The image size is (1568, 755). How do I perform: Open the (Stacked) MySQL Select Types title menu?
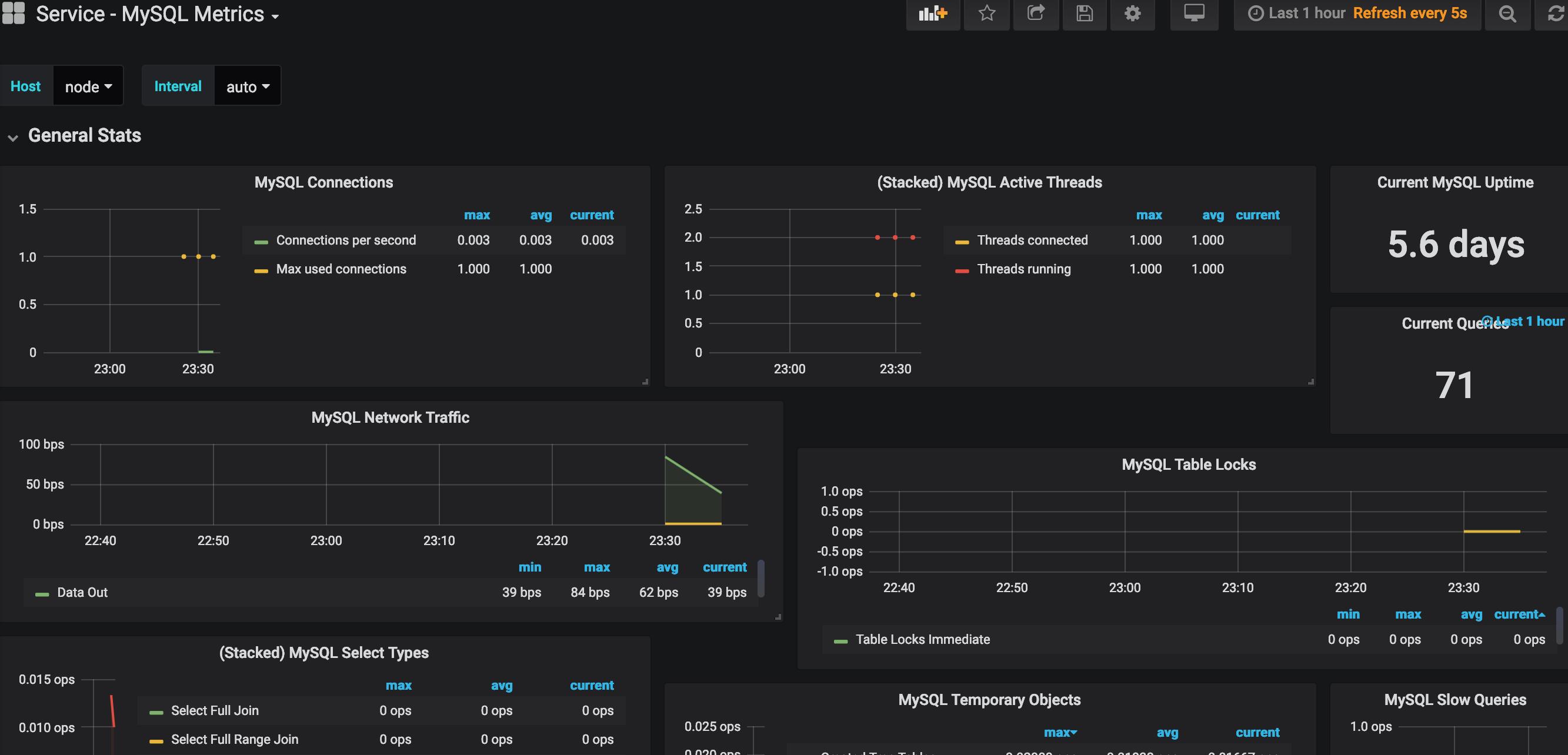click(x=323, y=653)
